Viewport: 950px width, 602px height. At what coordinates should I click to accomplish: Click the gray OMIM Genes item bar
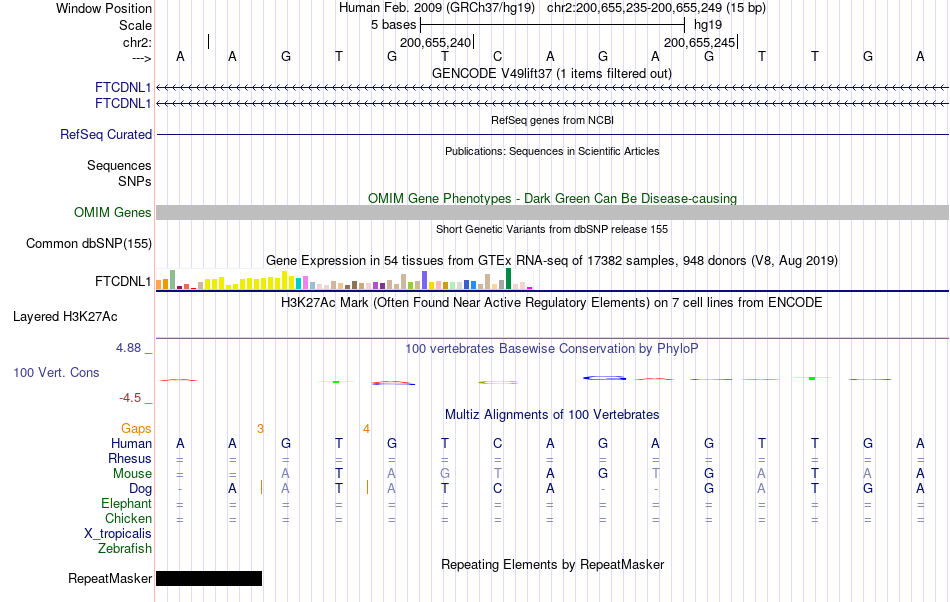coord(552,213)
